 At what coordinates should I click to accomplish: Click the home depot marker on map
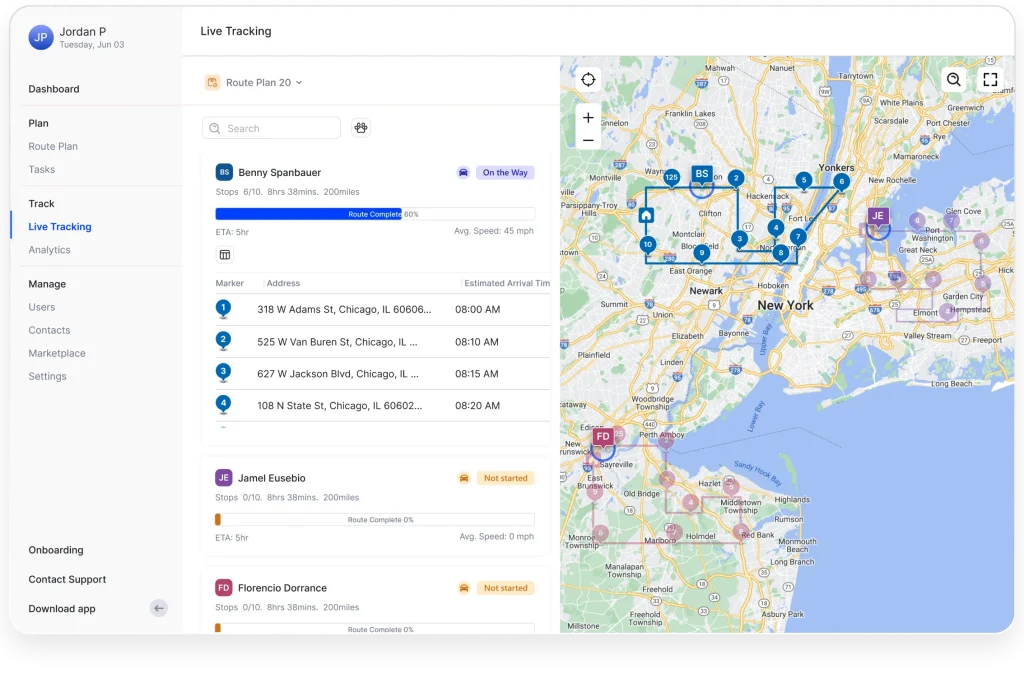(646, 215)
